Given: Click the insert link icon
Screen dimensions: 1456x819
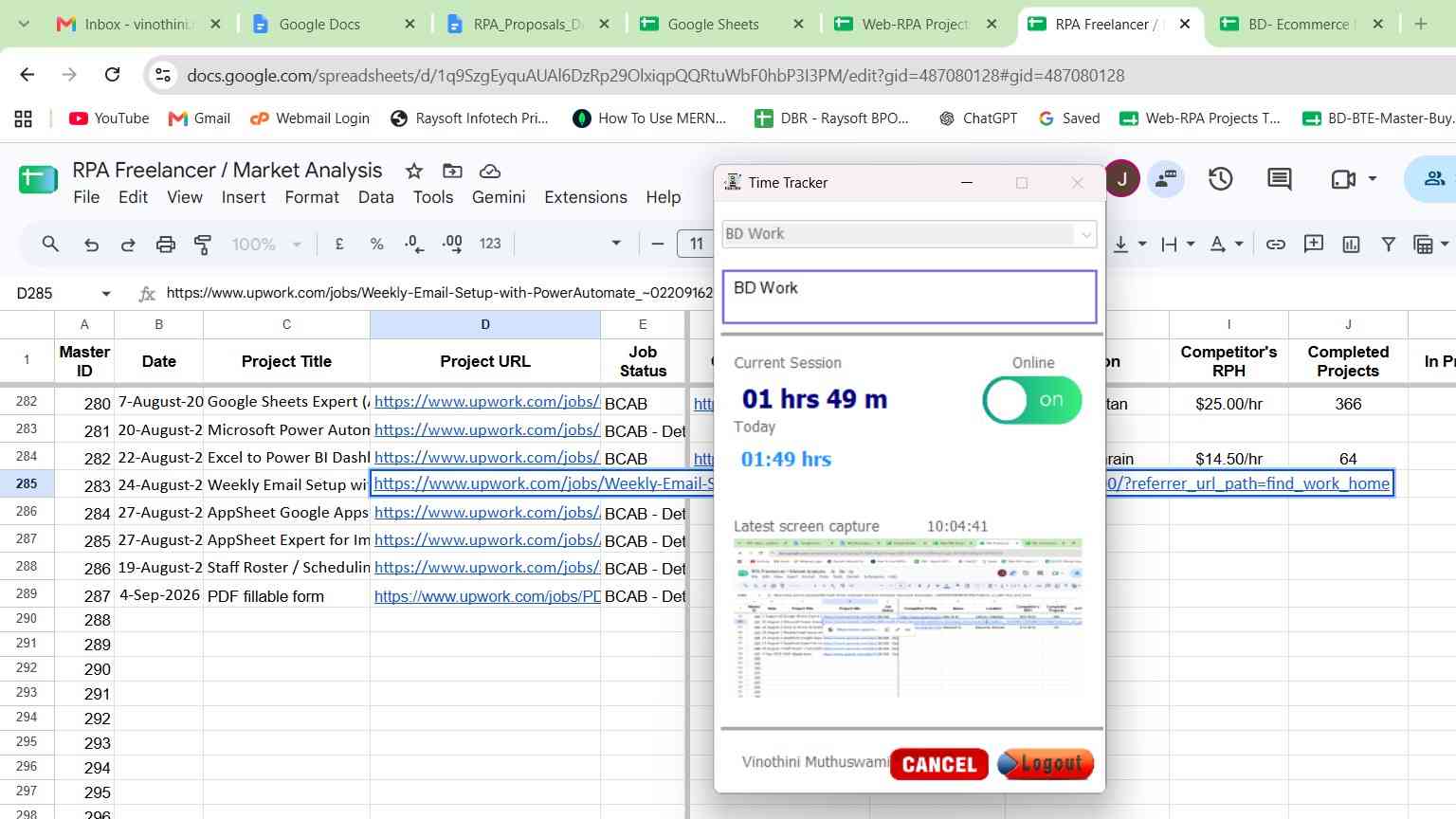Looking at the screenshot, I should click(x=1276, y=245).
